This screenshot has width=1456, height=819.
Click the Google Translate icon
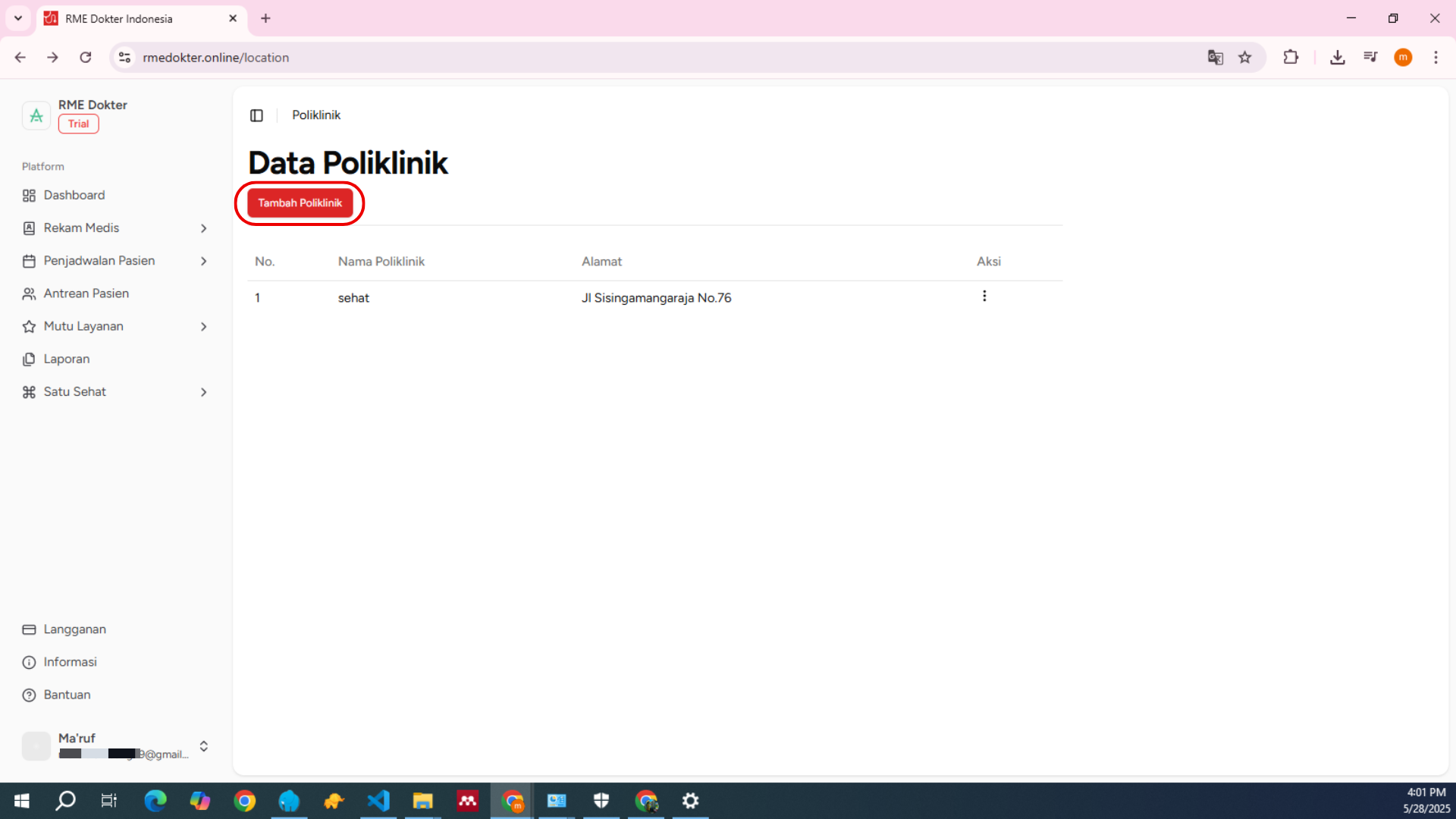click(x=1215, y=58)
